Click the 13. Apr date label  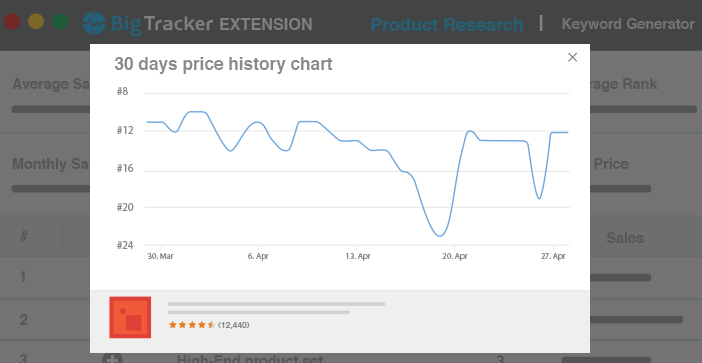[x=358, y=256]
